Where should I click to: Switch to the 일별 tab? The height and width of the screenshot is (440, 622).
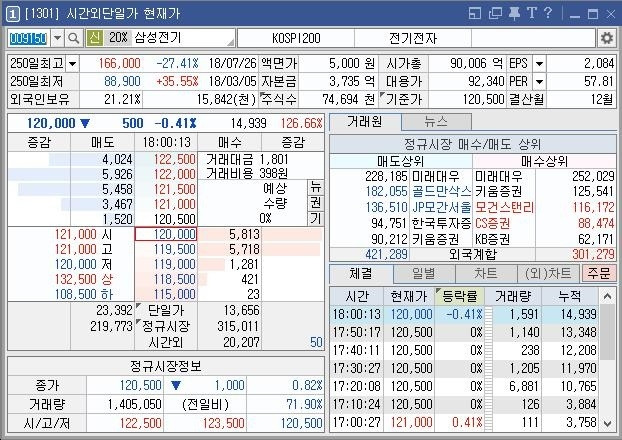(x=423, y=273)
